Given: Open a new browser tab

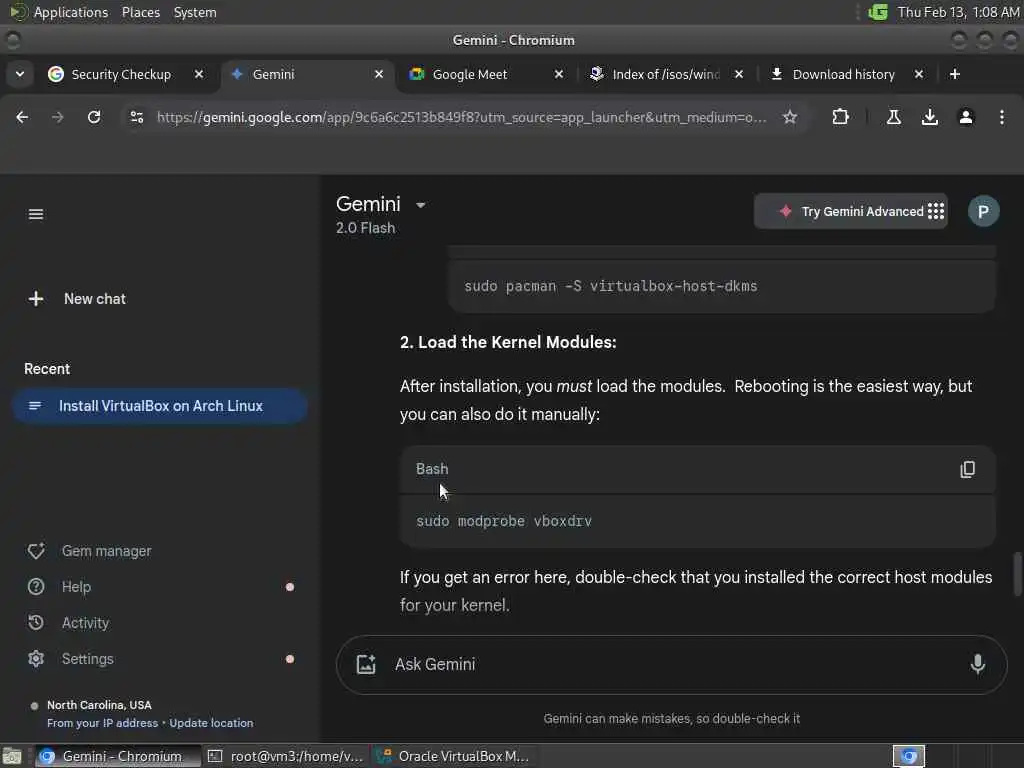Looking at the screenshot, I should pos(955,74).
